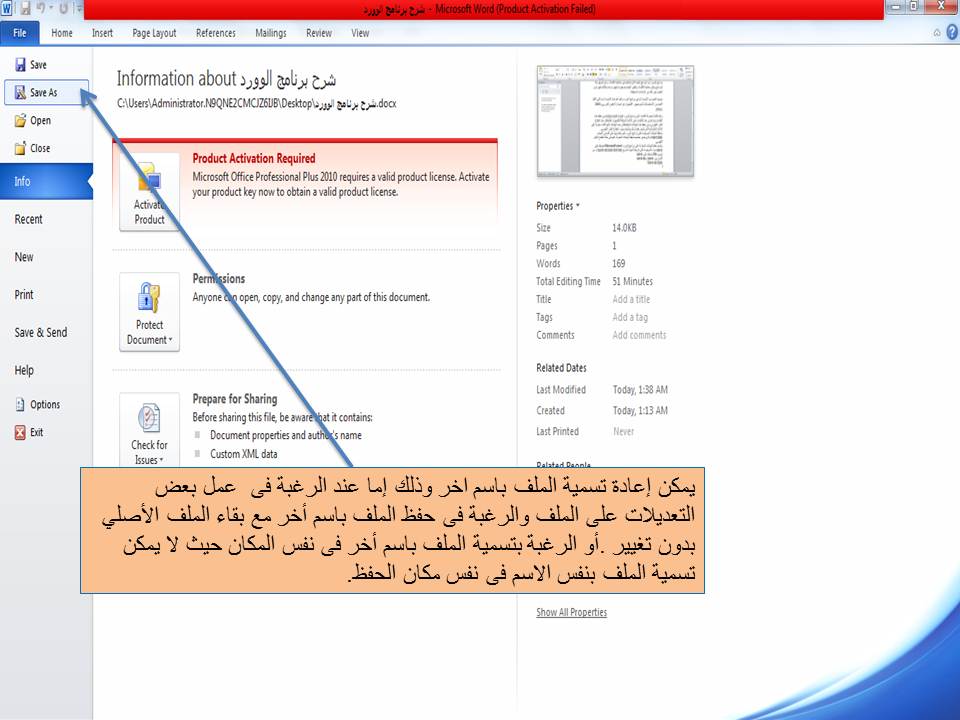Open the Check for Issues dropdown button
The height and width of the screenshot is (720, 960).
(x=149, y=430)
